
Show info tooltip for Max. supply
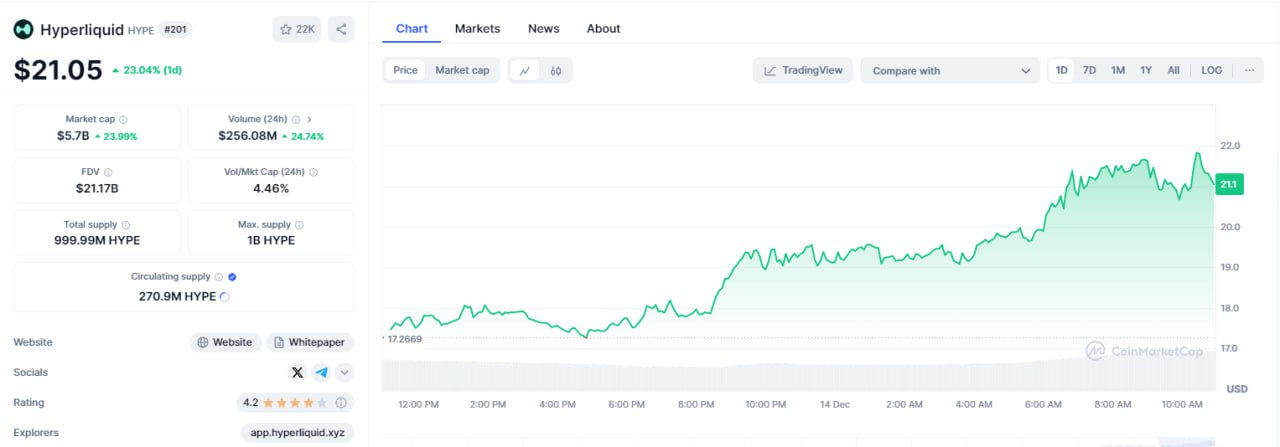pyautogui.click(x=299, y=225)
